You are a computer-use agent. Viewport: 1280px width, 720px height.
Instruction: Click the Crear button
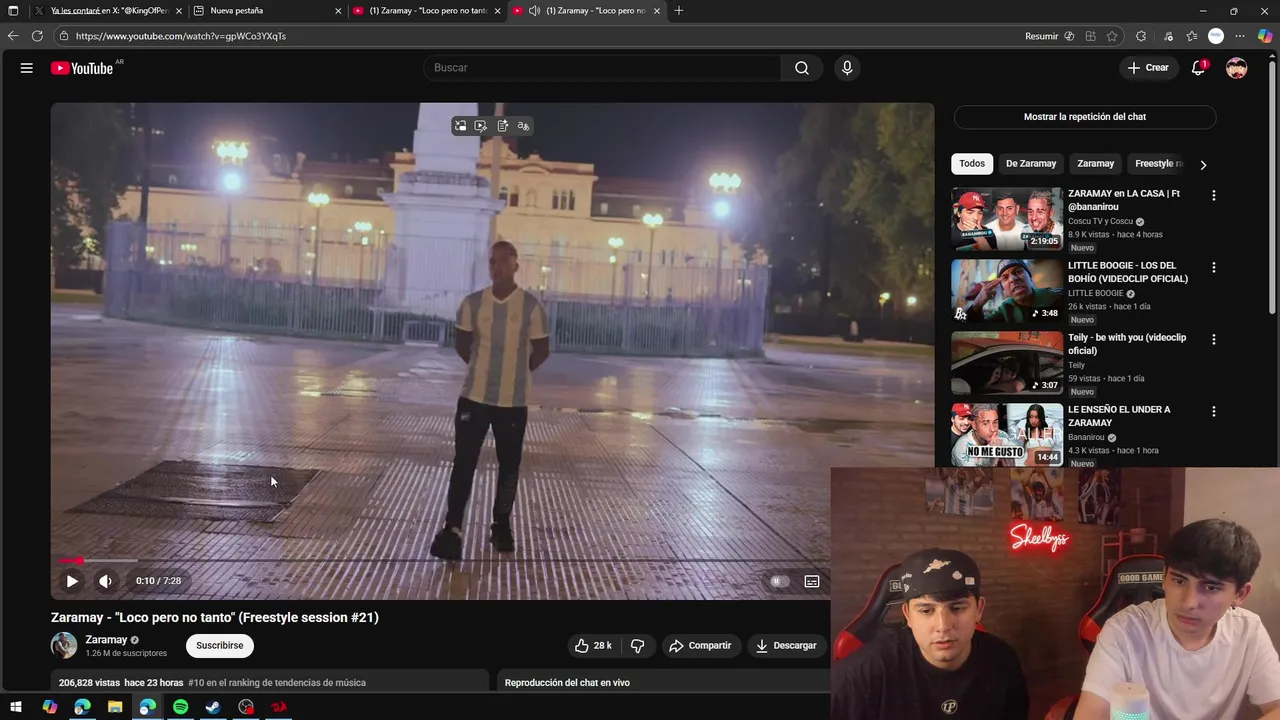click(1148, 68)
